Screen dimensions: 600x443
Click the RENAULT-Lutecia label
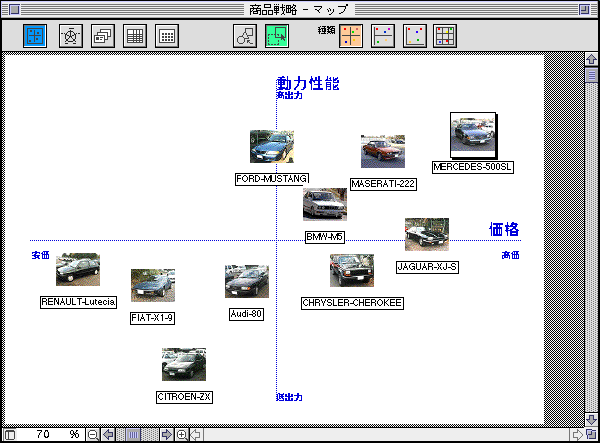click(78, 302)
